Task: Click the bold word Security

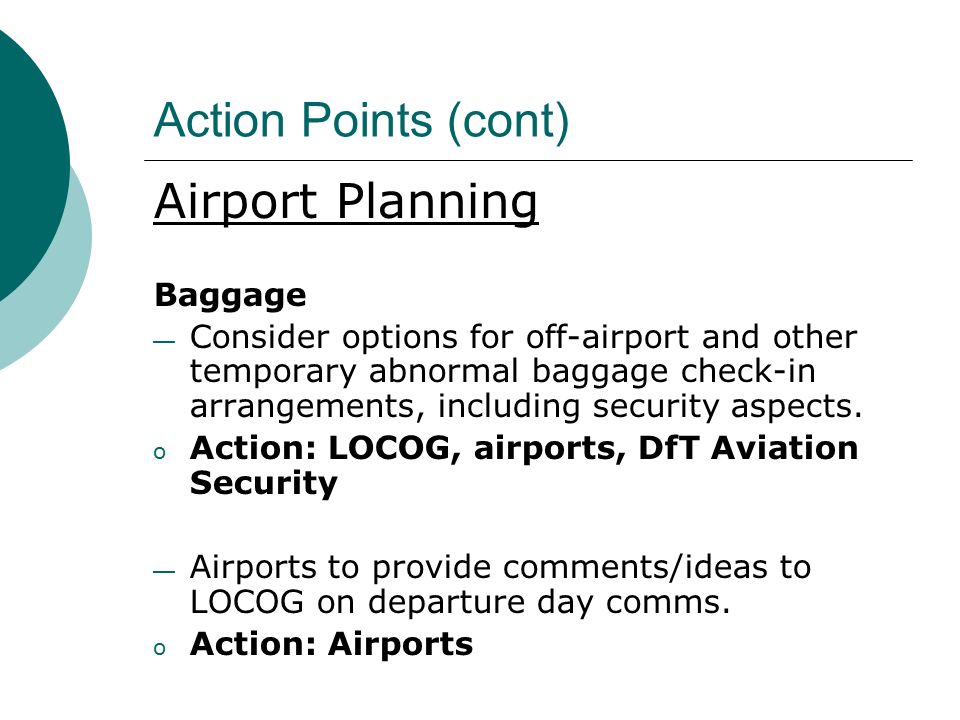Action: (264, 484)
